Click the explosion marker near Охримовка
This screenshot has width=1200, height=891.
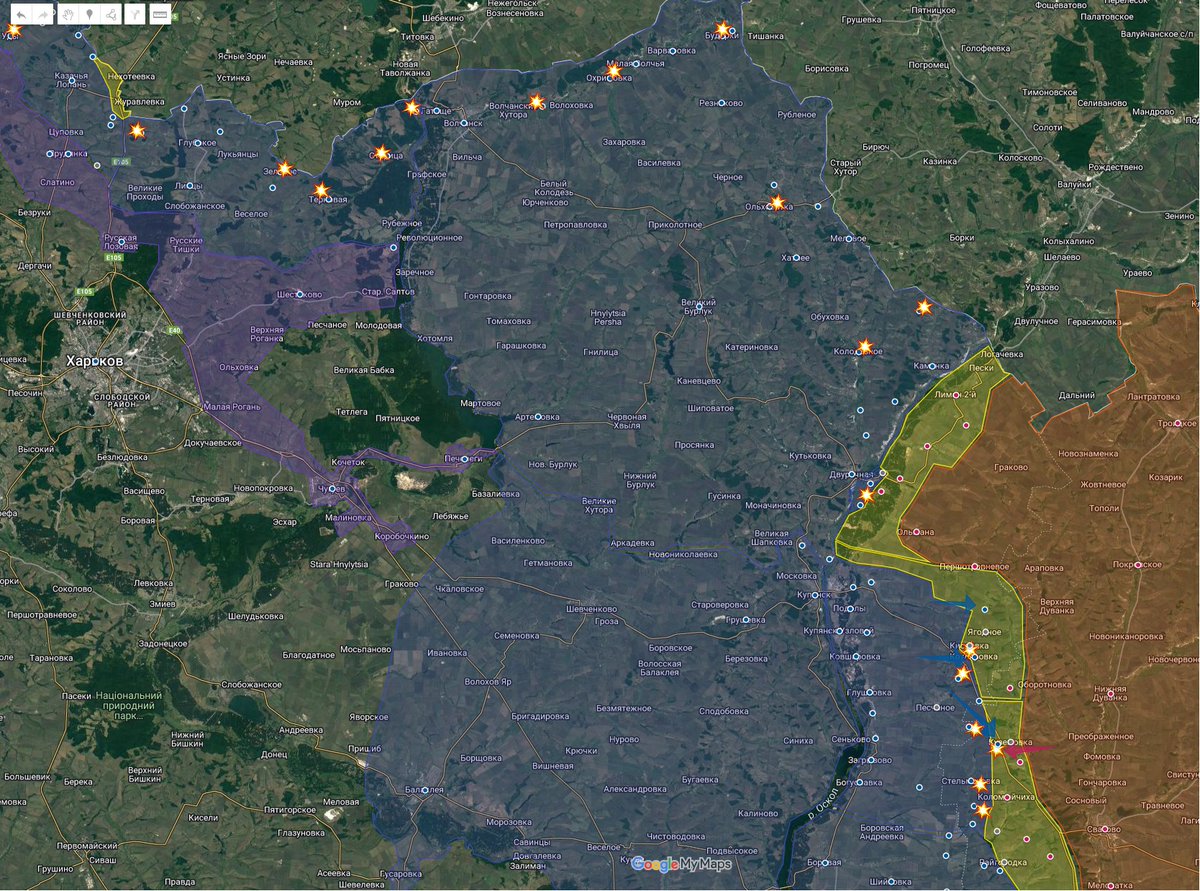tap(615, 70)
